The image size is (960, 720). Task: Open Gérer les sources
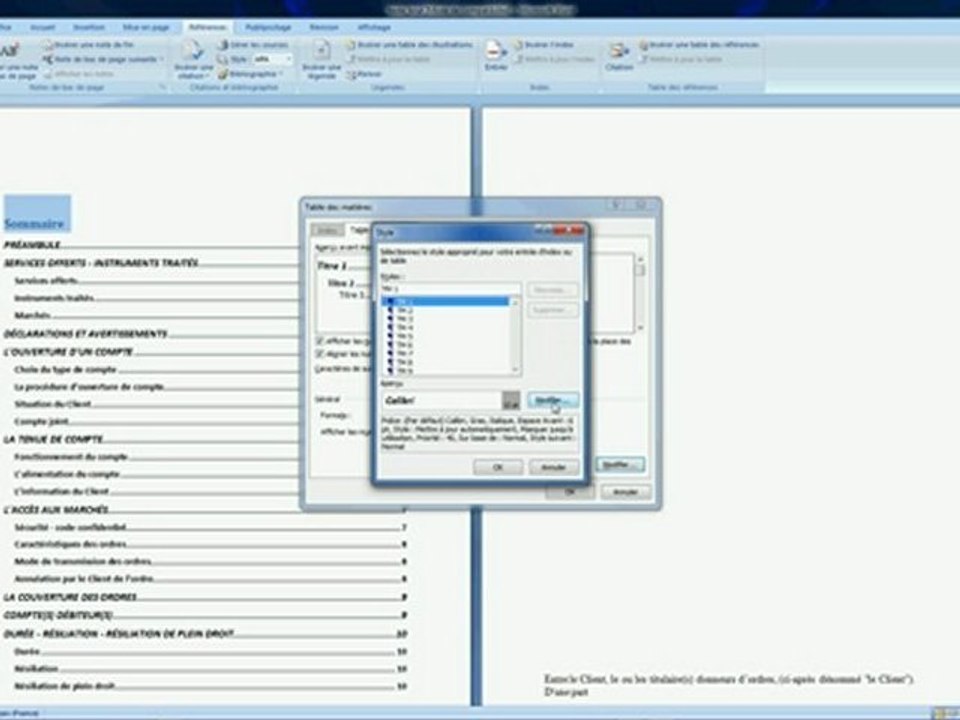[253, 45]
